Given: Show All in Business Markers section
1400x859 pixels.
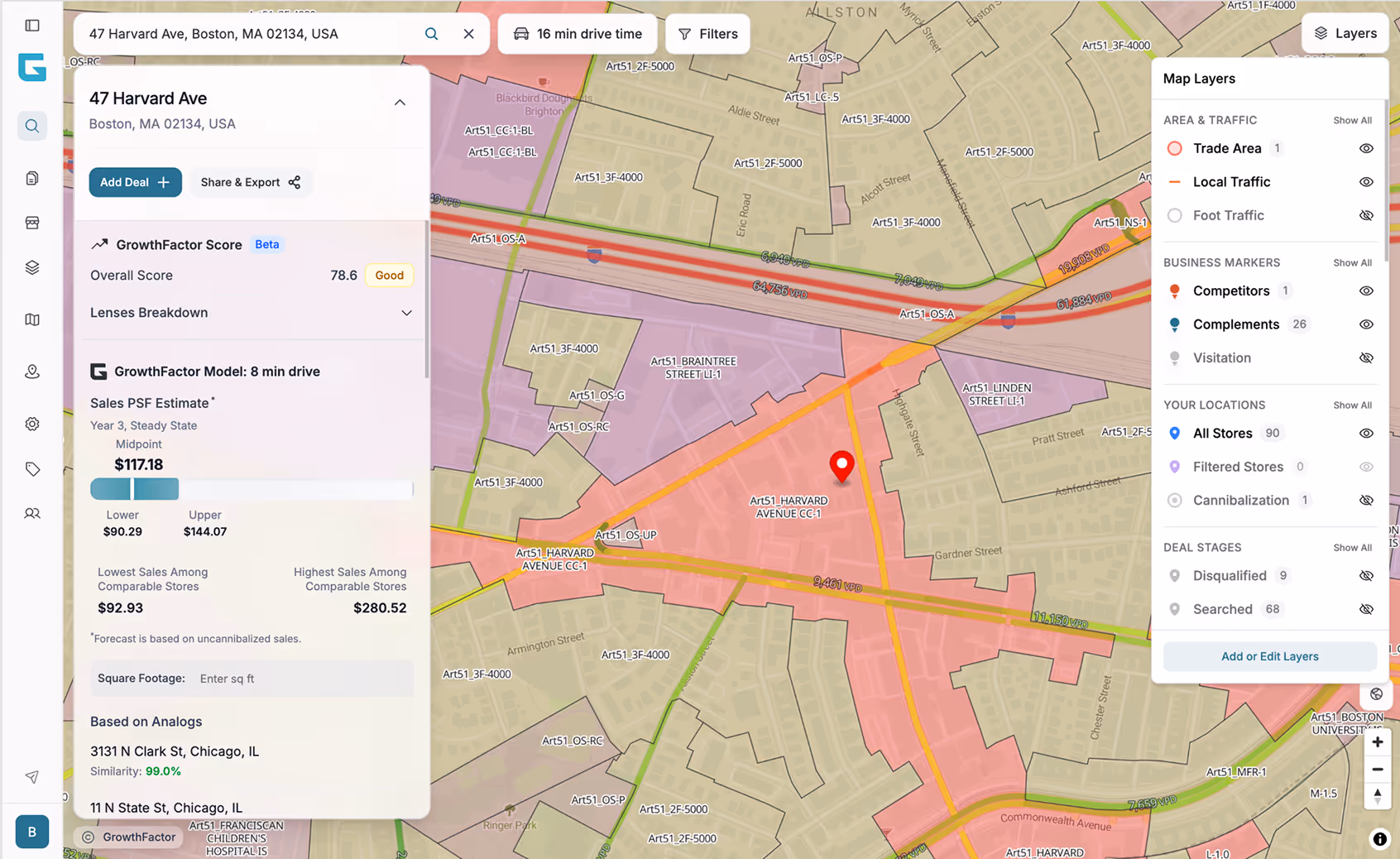Looking at the screenshot, I should point(1352,263).
